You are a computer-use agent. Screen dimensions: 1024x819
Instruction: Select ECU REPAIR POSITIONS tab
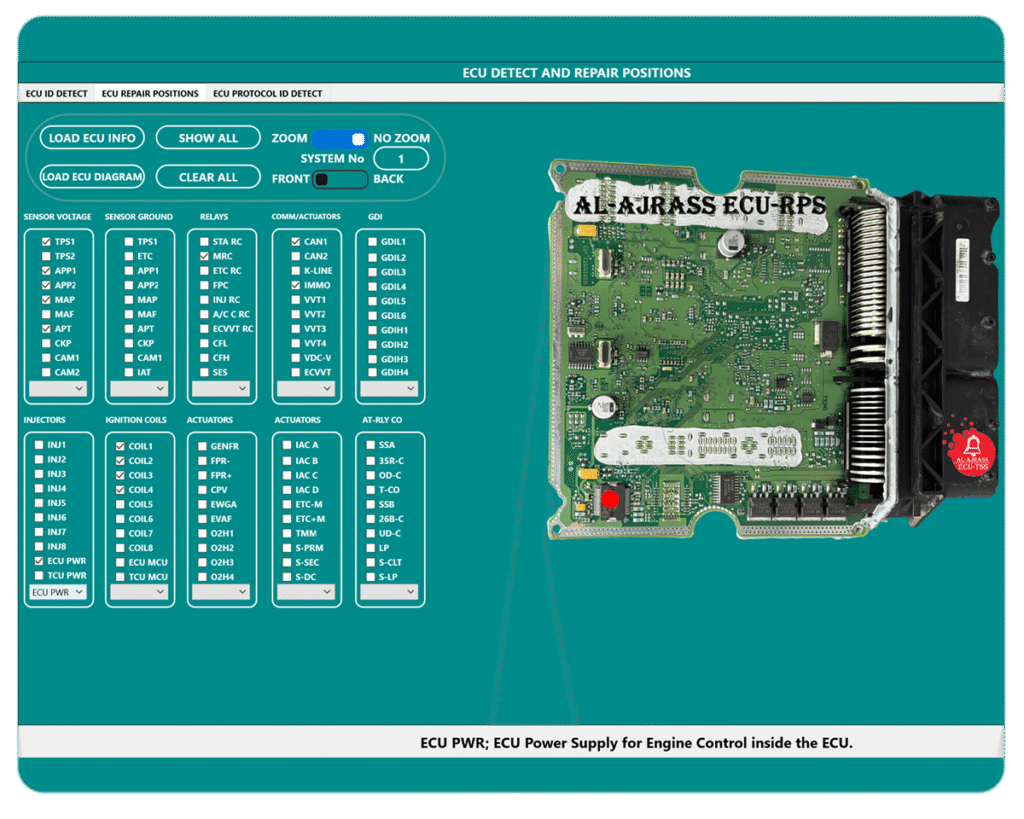(x=150, y=93)
